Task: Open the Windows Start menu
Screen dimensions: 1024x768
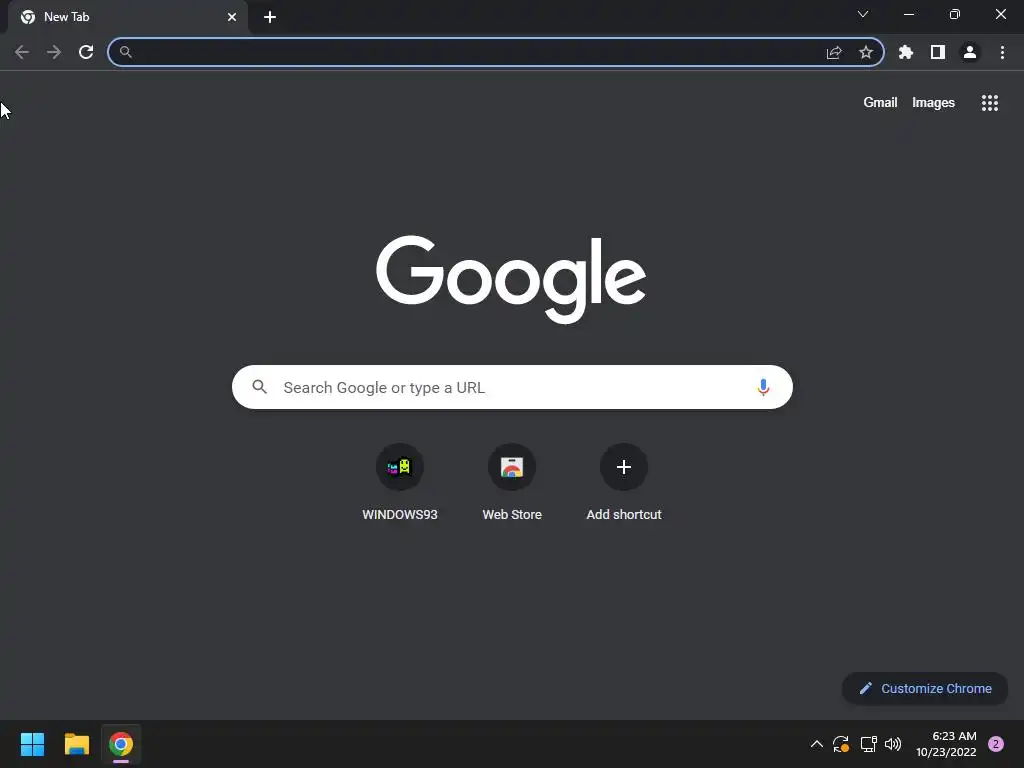Action: pyautogui.click(x=32, y=744)
